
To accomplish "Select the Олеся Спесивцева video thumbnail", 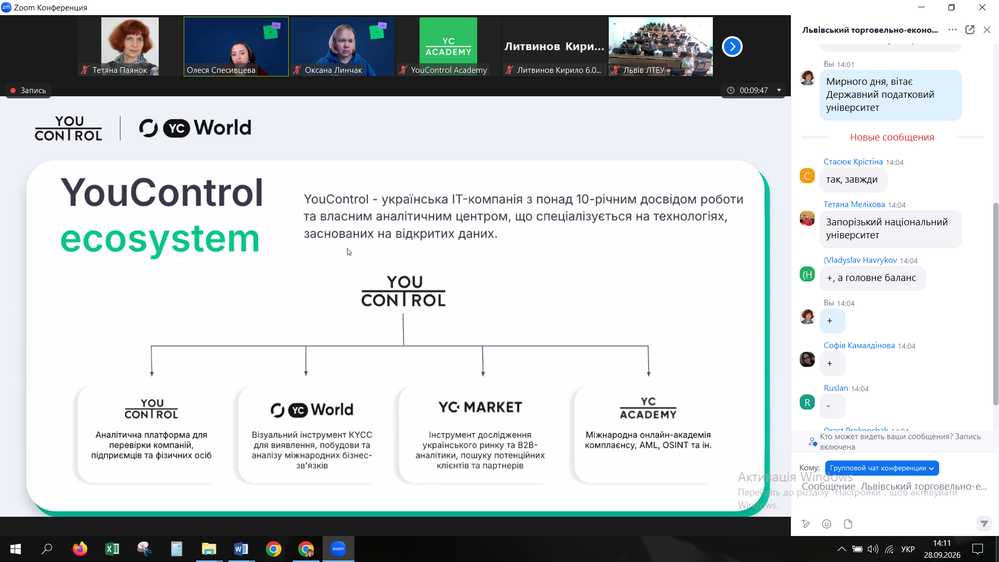I will (x=236, y=47).
